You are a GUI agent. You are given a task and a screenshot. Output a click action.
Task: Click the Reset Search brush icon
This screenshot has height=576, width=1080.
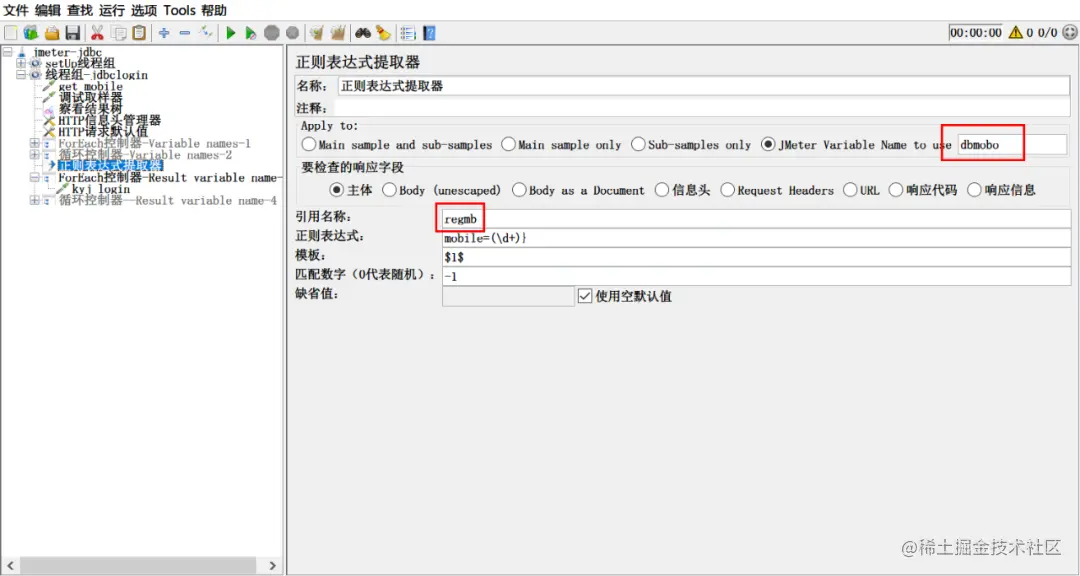click(x=383, y=32)
